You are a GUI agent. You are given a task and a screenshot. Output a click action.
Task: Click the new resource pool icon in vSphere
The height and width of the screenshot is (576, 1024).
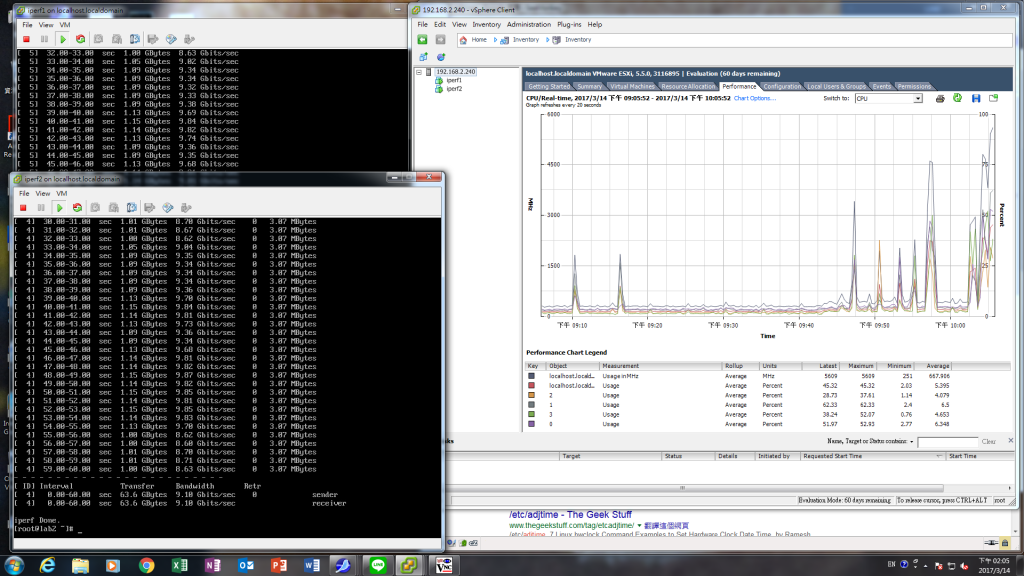441,57
